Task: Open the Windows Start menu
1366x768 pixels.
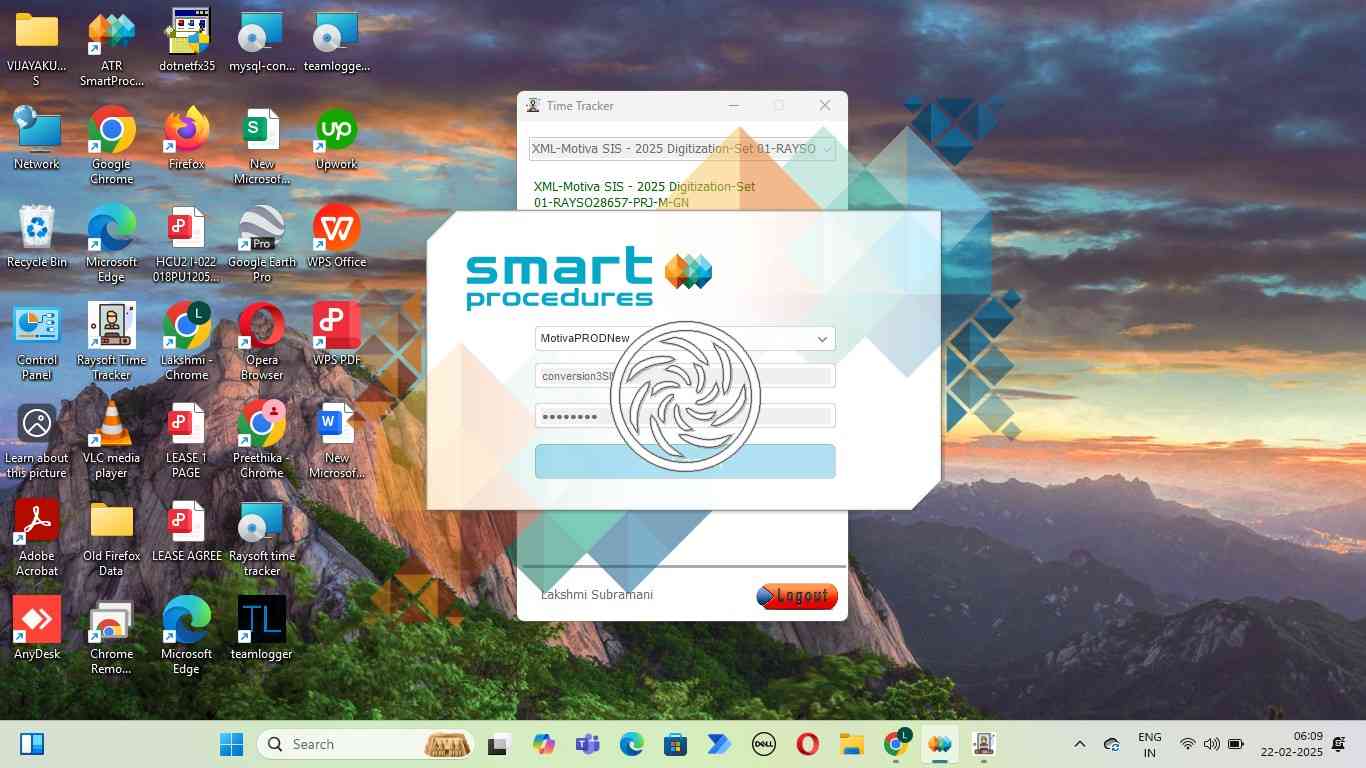Action: click(x=232, y=744)
